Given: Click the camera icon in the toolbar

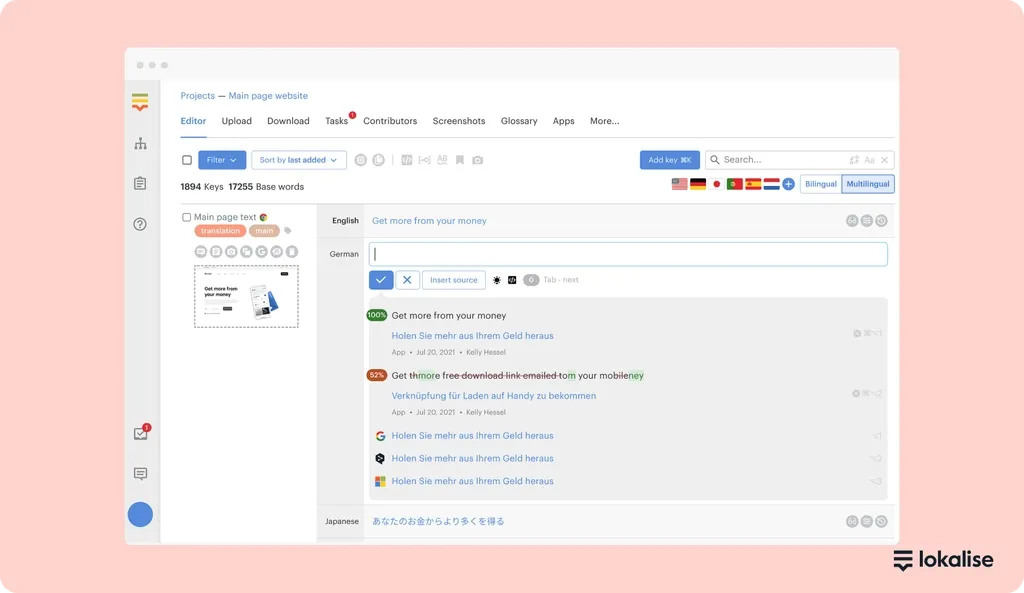Looking at the screenshot, I should tap(477, 160).
